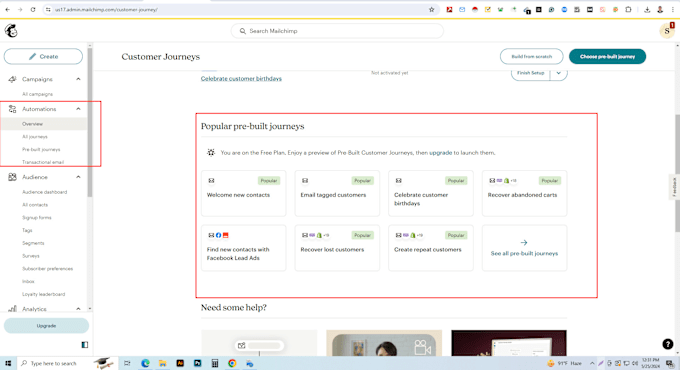Open the Email tagged customers card

[x=337, y=193]
